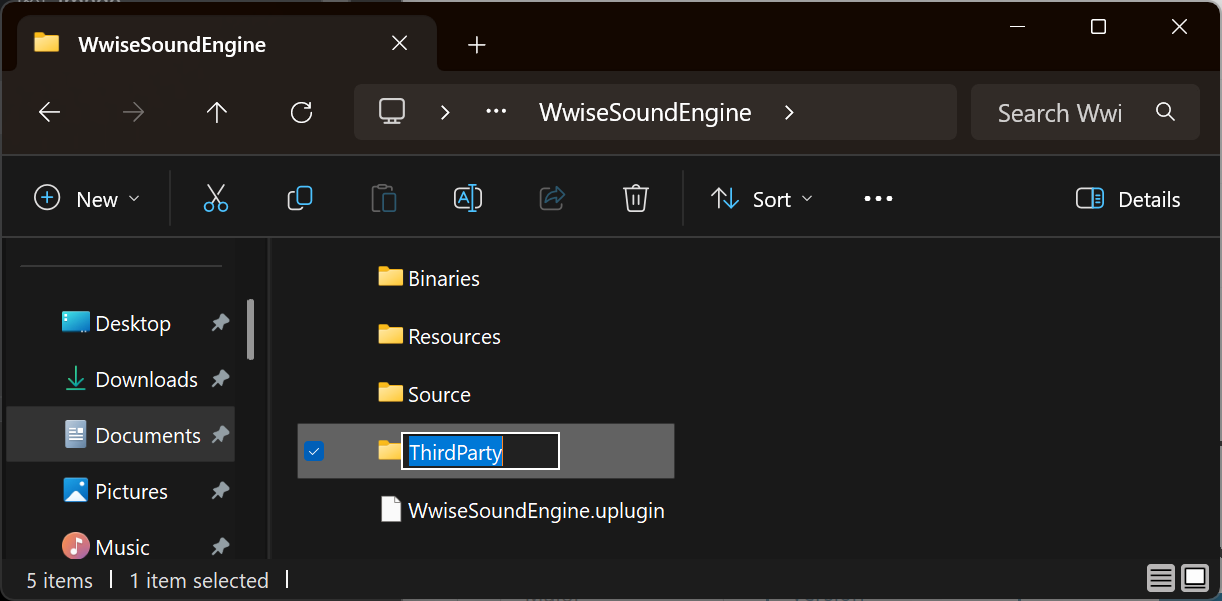The image size is (1222, 601).
Task: Open a new File Explorer tab
Action: (476, 44)
